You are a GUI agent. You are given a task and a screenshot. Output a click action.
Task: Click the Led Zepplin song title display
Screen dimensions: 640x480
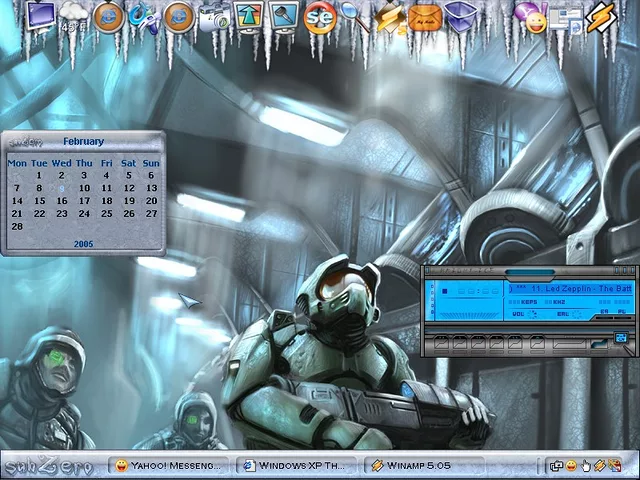click(x=571, y=289)
